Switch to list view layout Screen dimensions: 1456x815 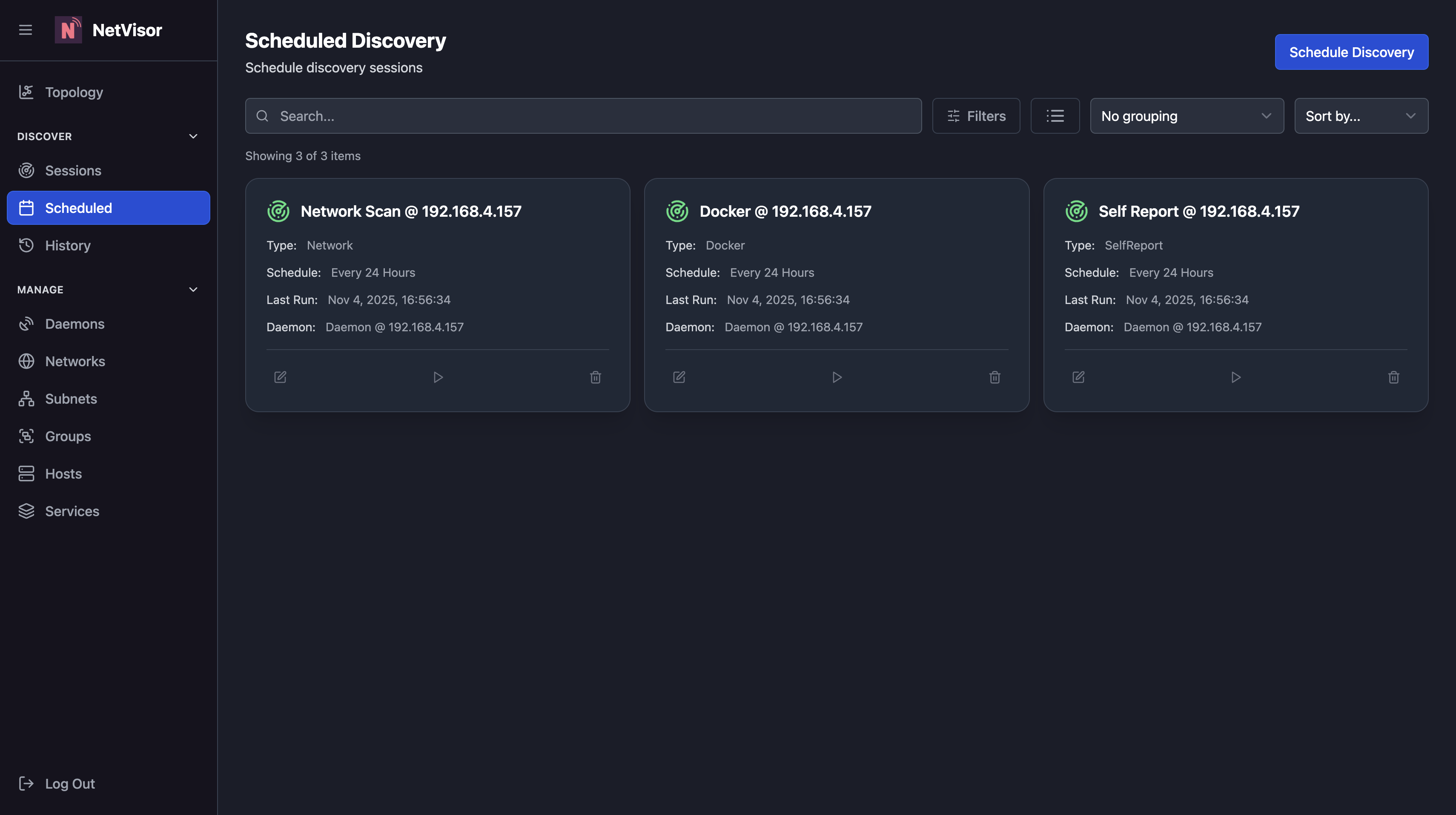coord(1055,116)
